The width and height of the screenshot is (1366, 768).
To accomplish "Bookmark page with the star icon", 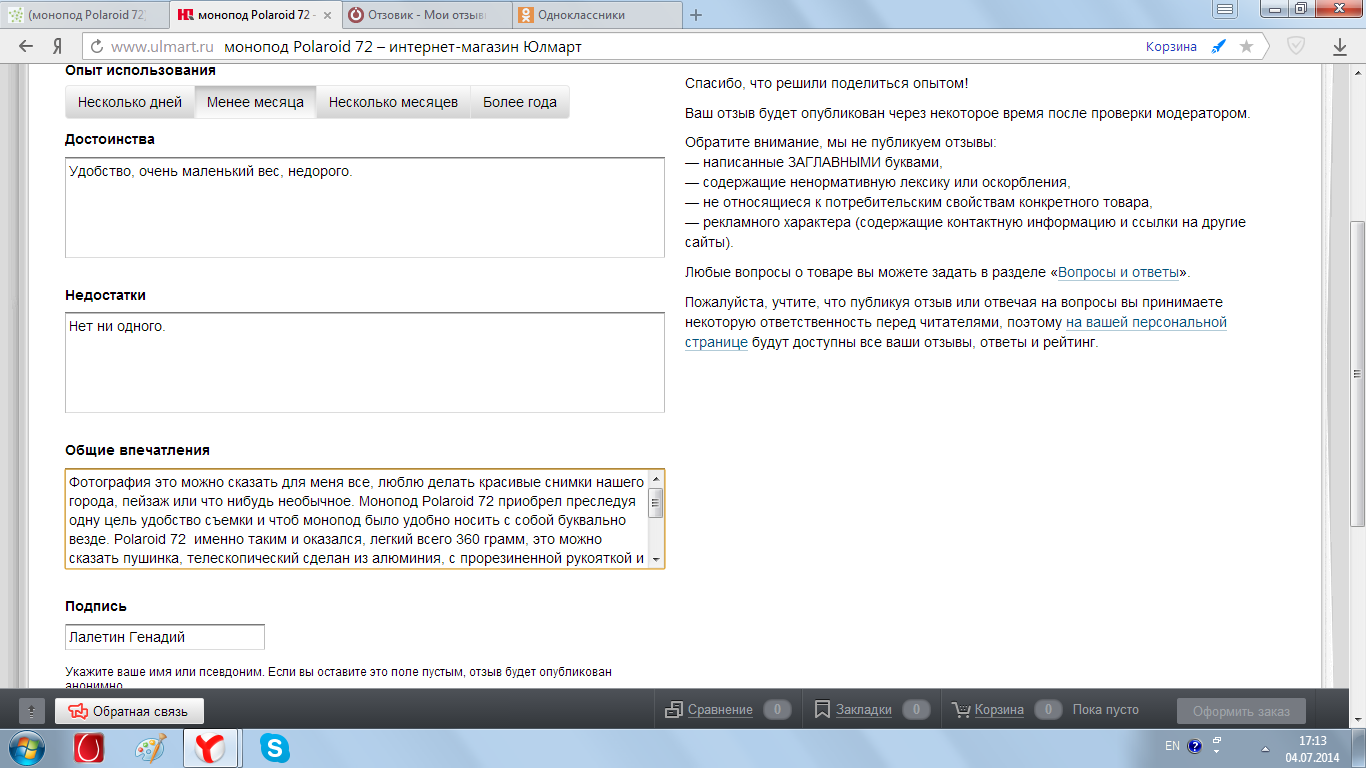I will [x=1246, y=47].
